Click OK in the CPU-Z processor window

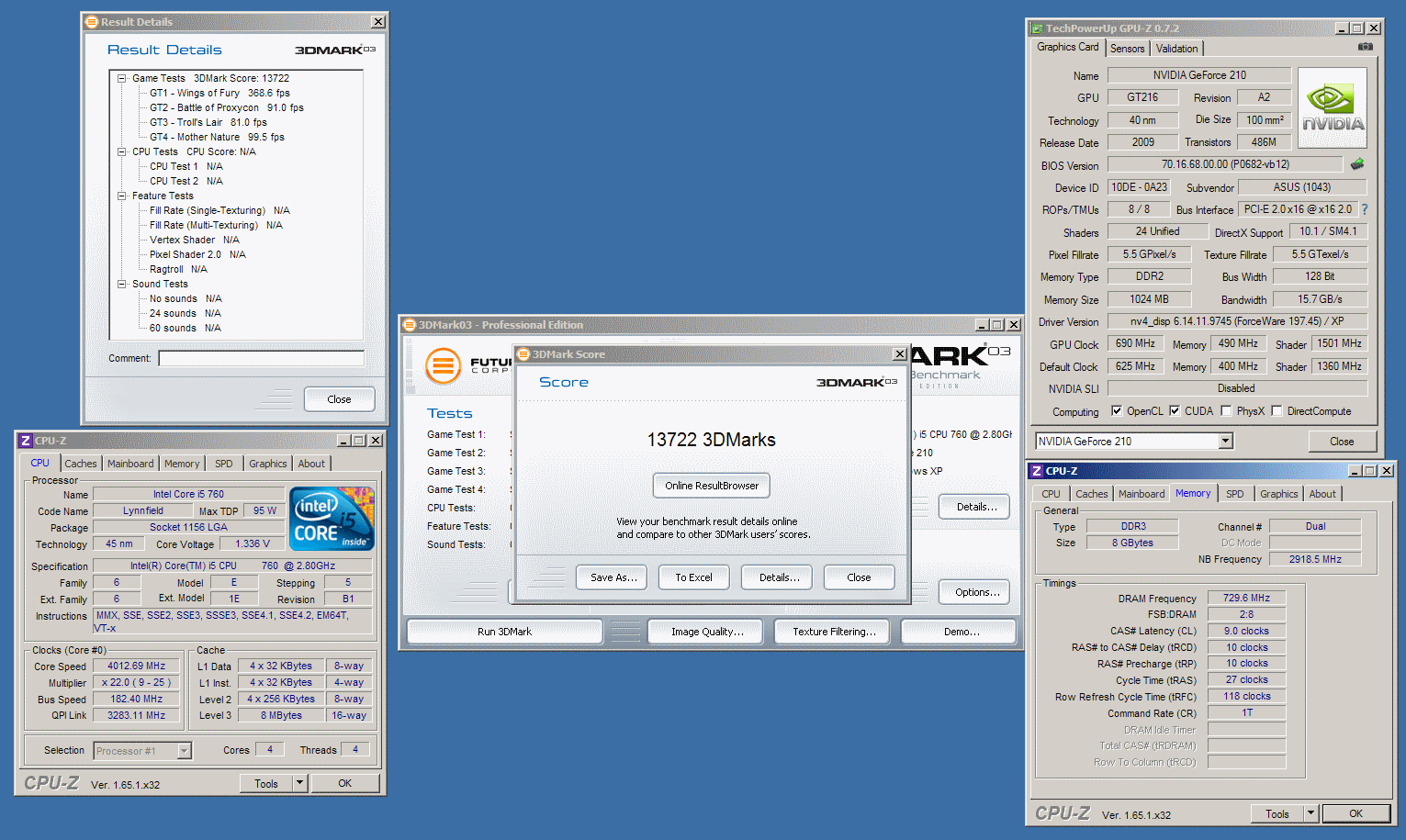point(344,783)
